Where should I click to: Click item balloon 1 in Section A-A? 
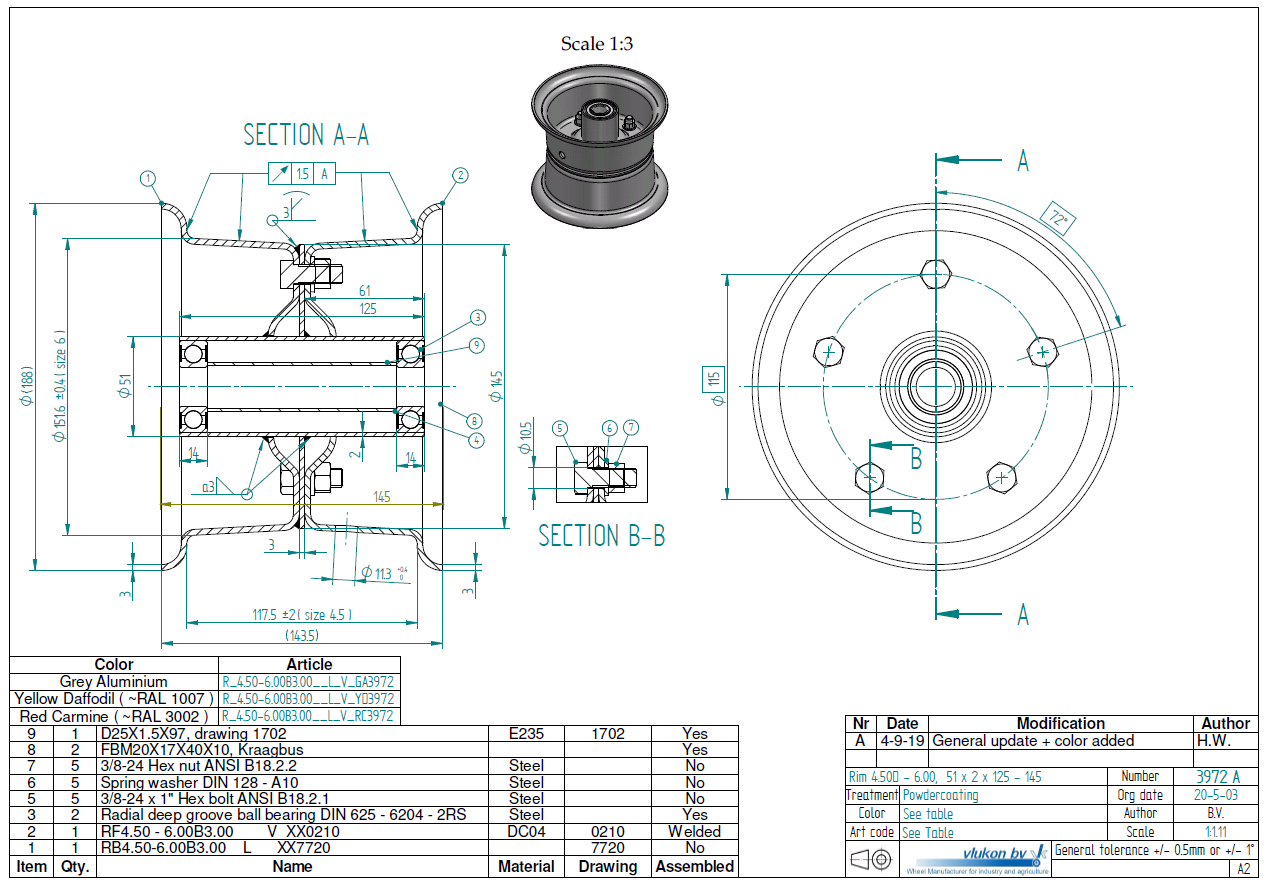[148, 179]
